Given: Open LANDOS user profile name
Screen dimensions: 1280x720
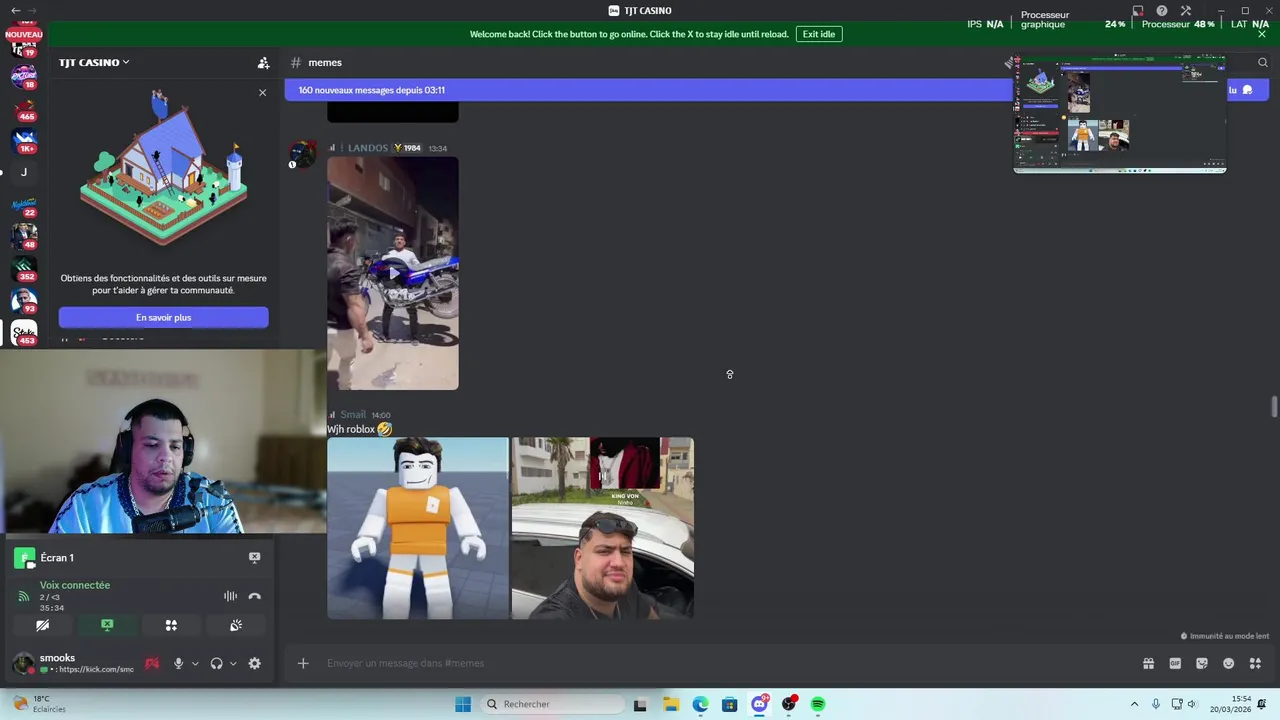Looking at the screenshot, I should tap(369, 148).
